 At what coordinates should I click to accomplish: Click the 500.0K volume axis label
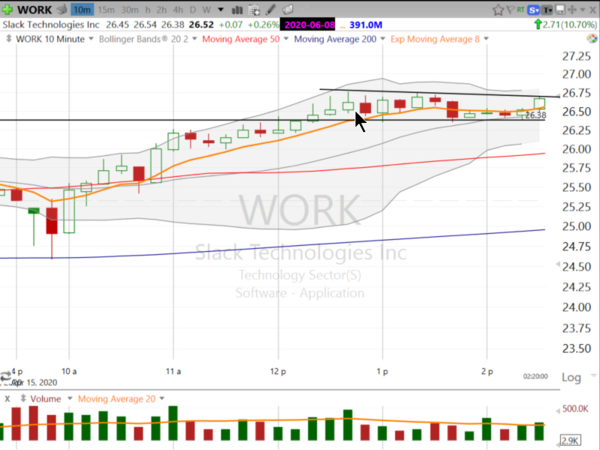coord(575,409)
